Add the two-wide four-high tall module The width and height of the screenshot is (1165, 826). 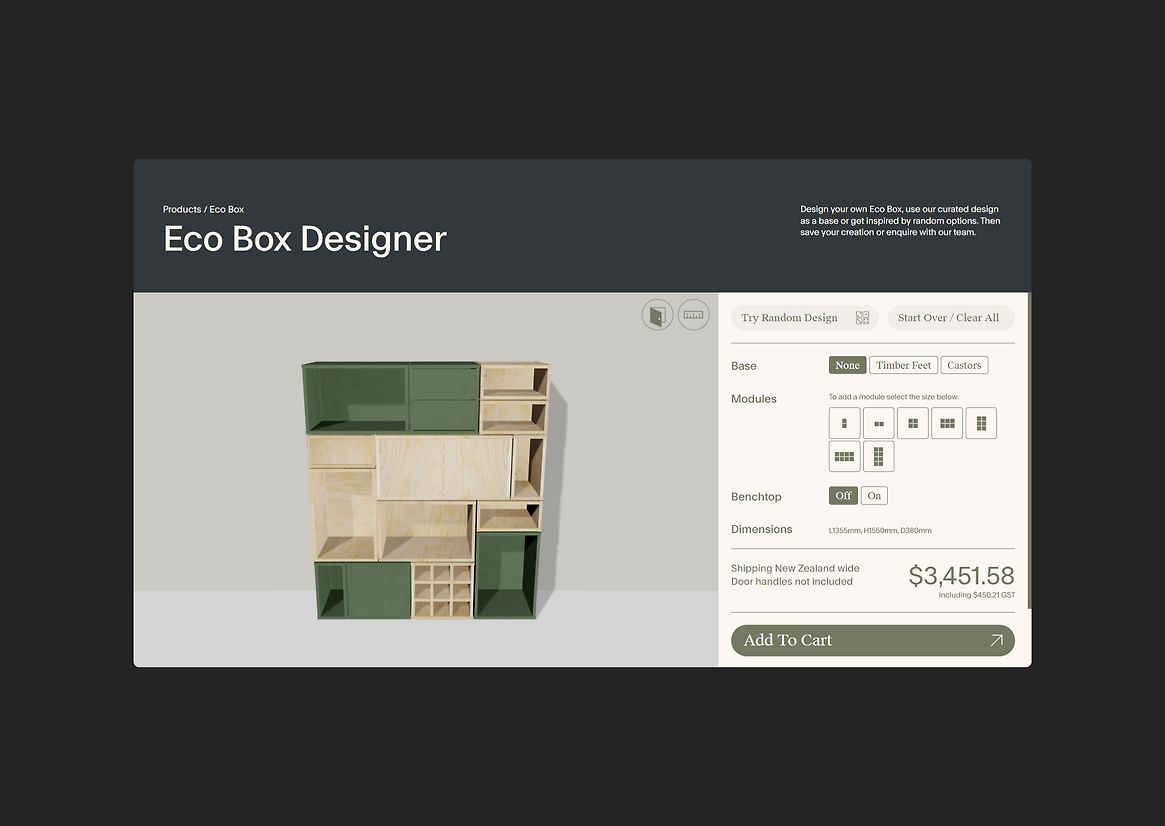(878, 456)
